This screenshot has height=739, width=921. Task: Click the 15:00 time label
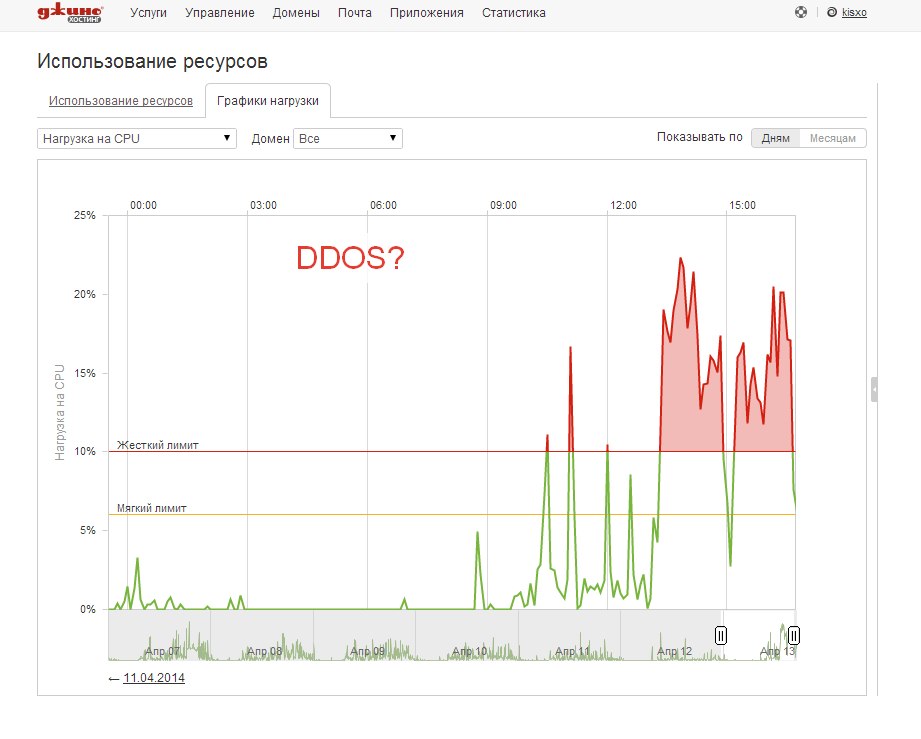click(x=742, y=206)
